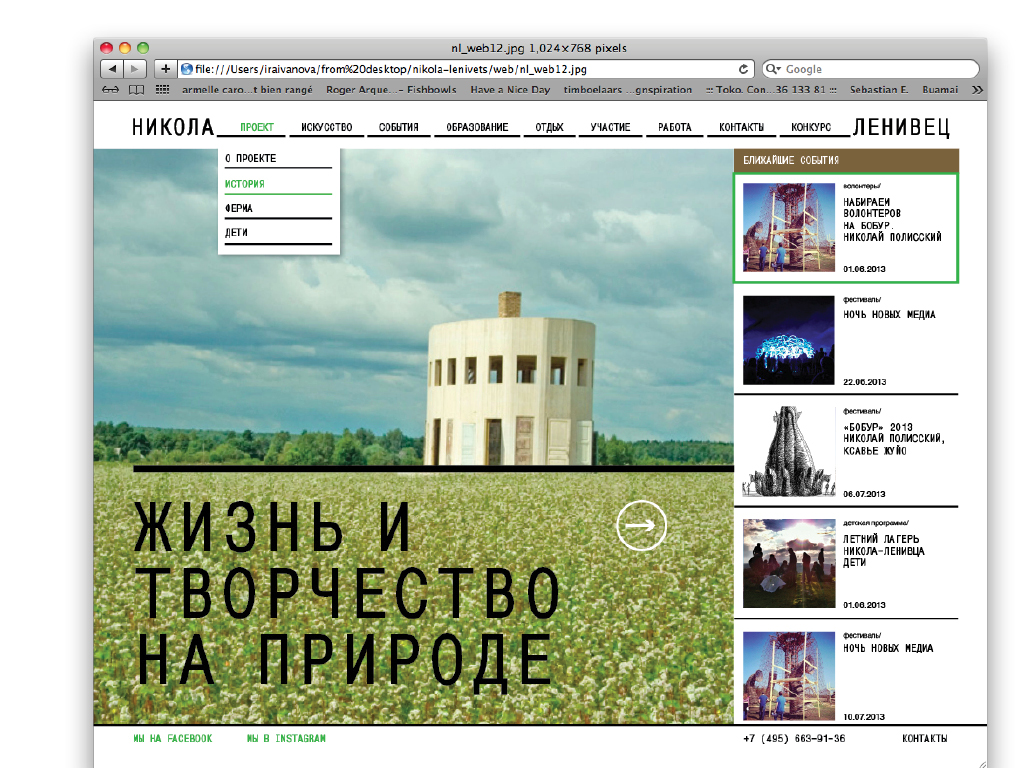Follow the МЫ НА FACEBOOK link

point(173,739)
